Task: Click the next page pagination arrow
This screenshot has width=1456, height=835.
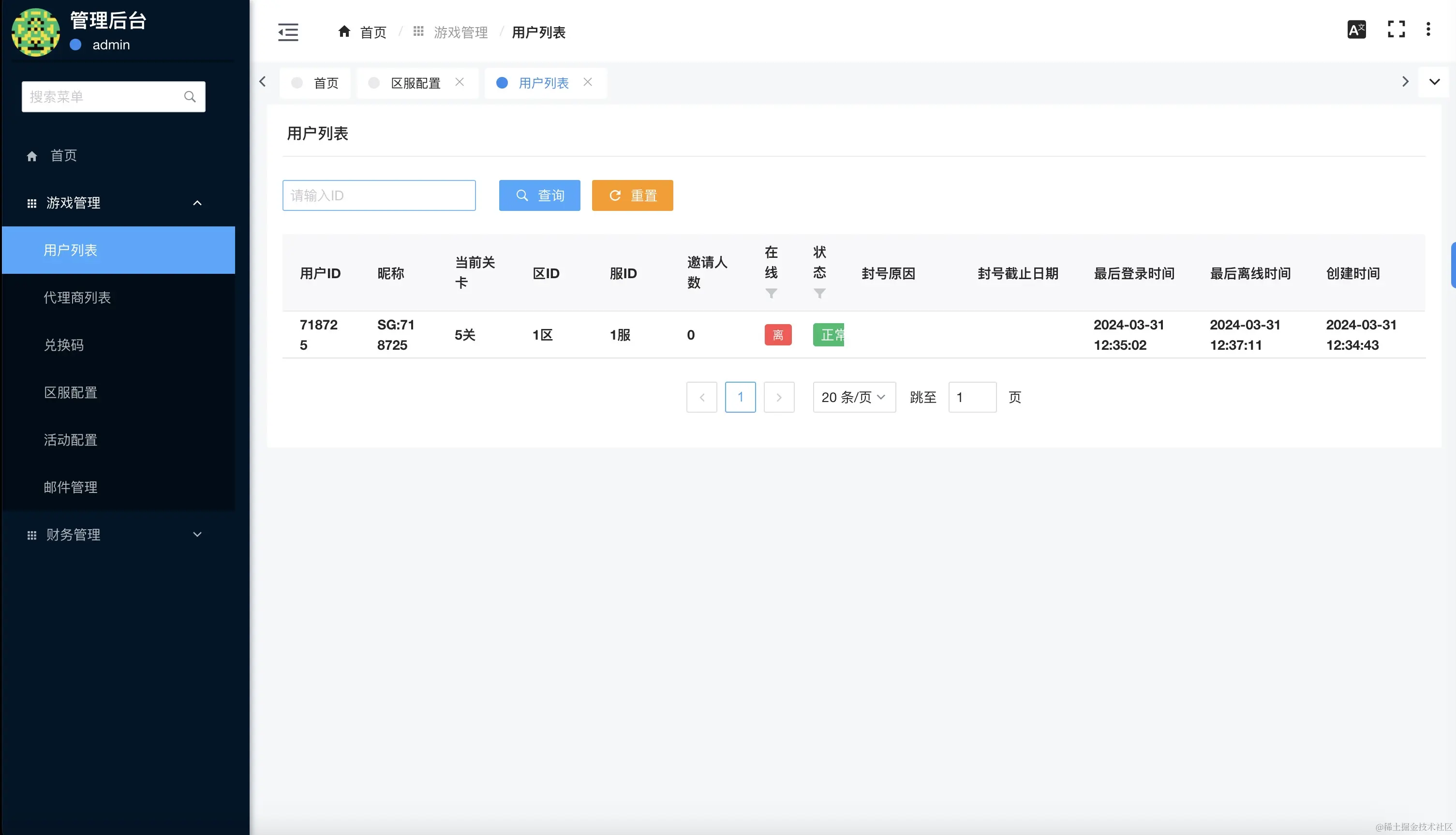Action: coord(779,397)
